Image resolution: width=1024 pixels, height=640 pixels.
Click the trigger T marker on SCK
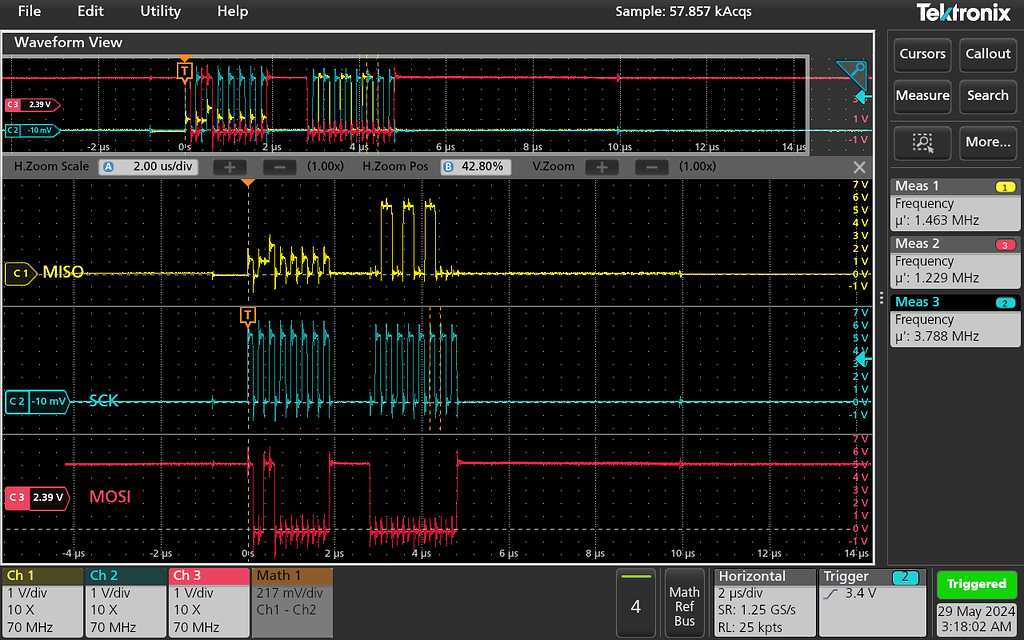(x=248, y=316)
